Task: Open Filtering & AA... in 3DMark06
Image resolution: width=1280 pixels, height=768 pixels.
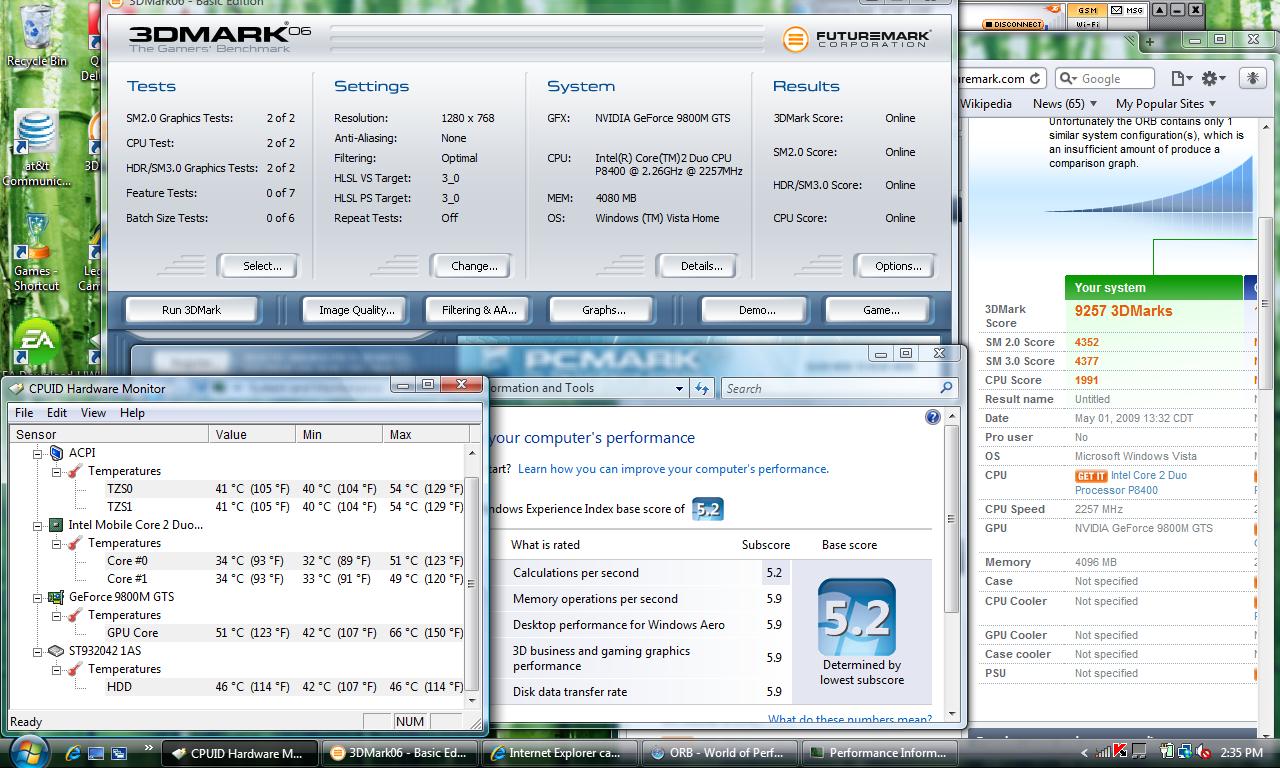Action: pyautogui.click(x=479, y=310)
